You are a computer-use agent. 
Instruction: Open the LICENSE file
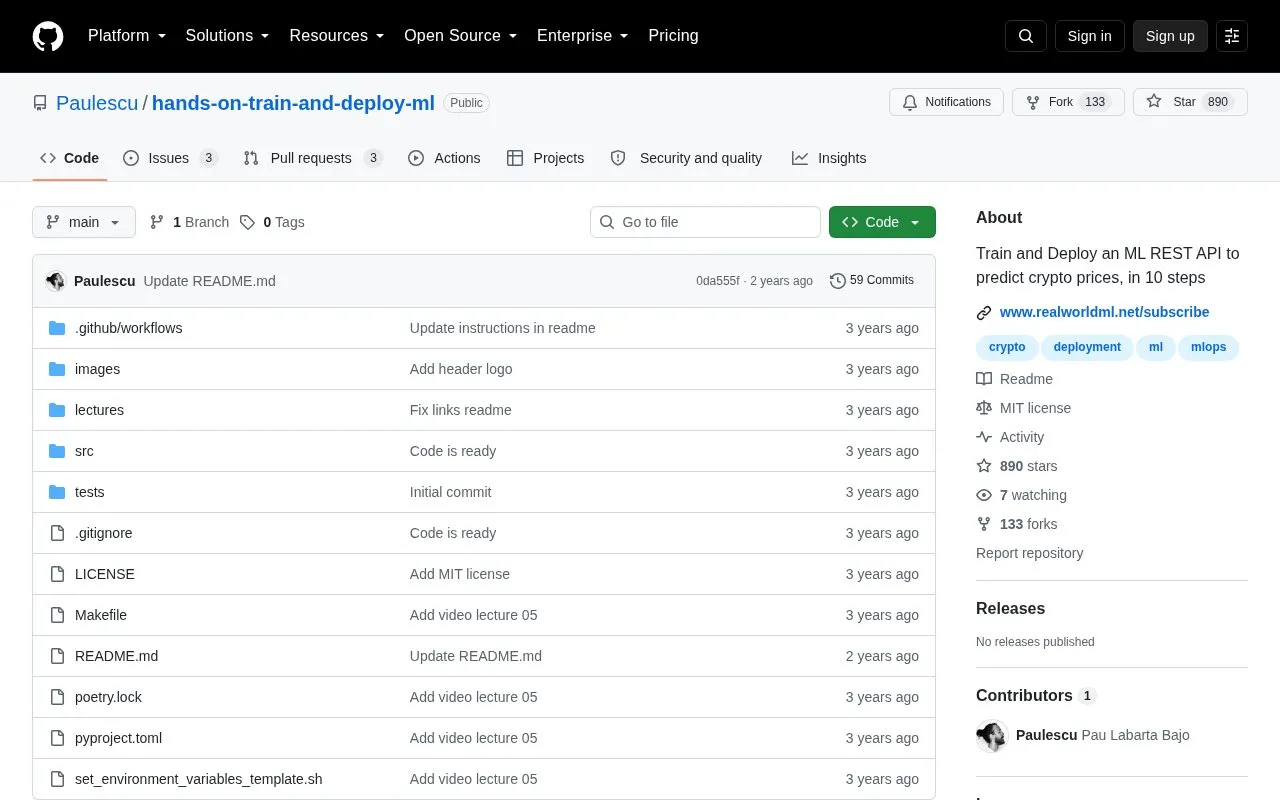point(105,574)
